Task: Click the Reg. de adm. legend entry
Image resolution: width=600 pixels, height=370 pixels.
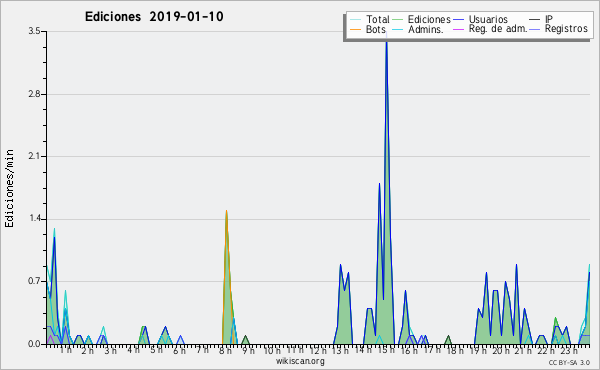Action: pos(498,29)
